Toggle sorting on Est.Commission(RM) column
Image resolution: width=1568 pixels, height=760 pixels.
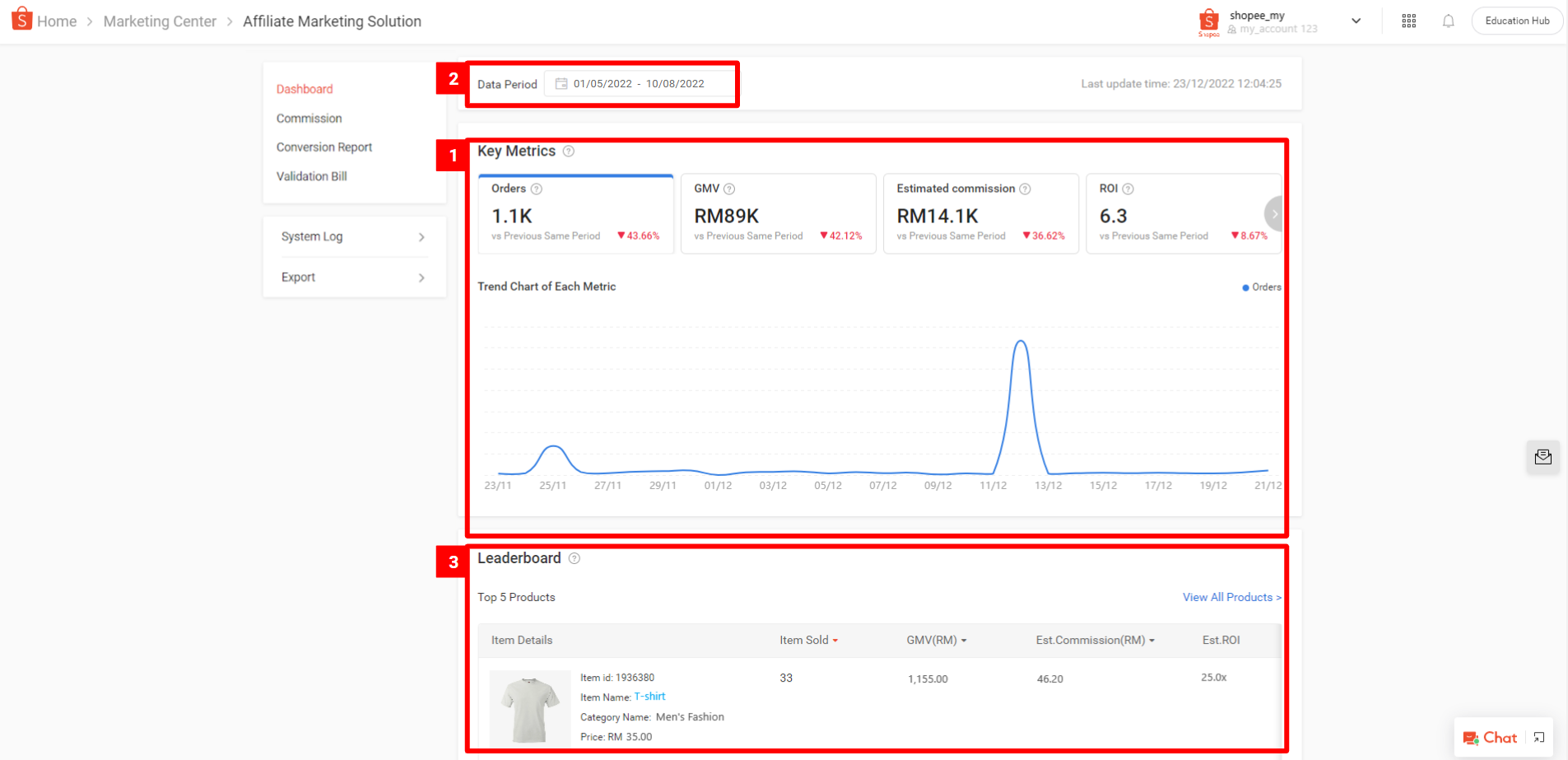[x=1152, y=640]
